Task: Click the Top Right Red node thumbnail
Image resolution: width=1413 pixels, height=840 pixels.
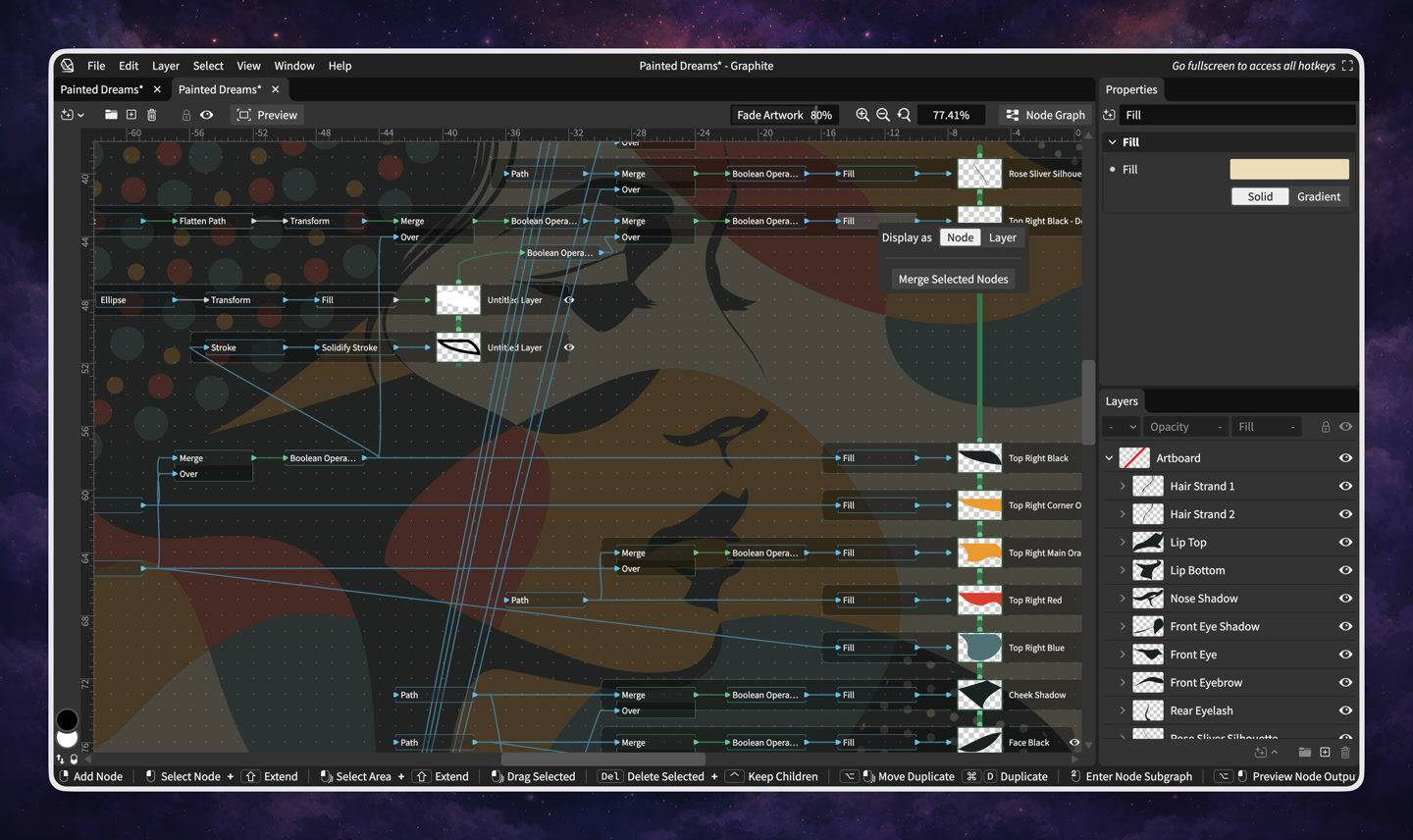Action: [x=979, y=600]
